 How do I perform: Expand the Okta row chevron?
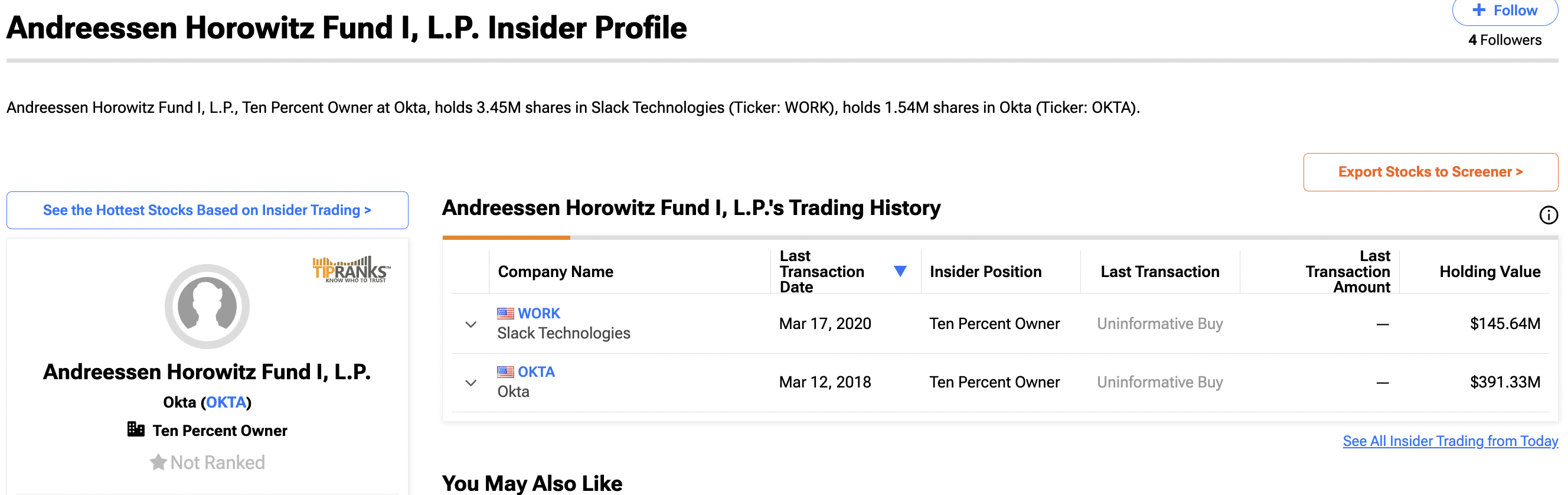(x=471, y=382)
